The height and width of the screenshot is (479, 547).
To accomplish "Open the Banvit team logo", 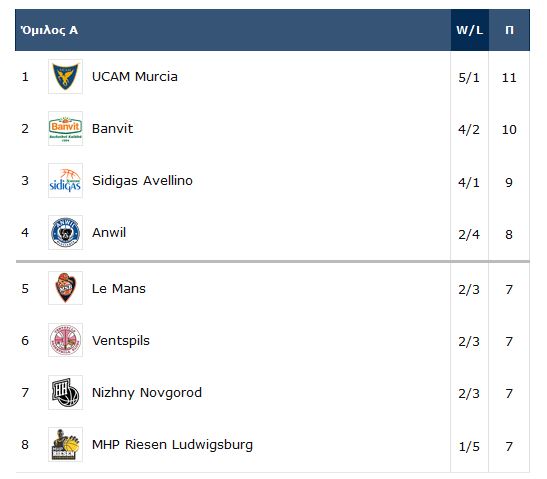I will click(x=65, y=128).
